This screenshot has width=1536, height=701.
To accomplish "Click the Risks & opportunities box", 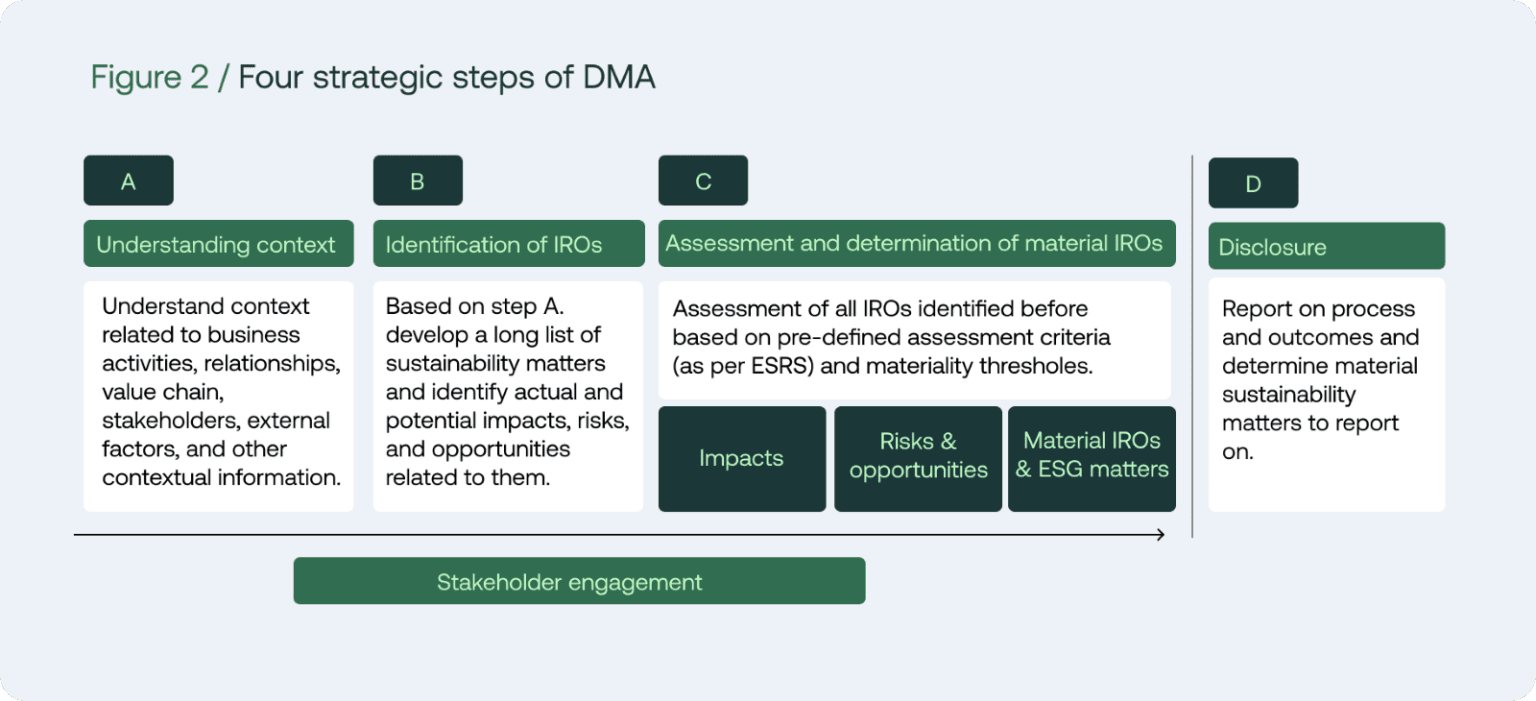I will [x=917, y=458].
